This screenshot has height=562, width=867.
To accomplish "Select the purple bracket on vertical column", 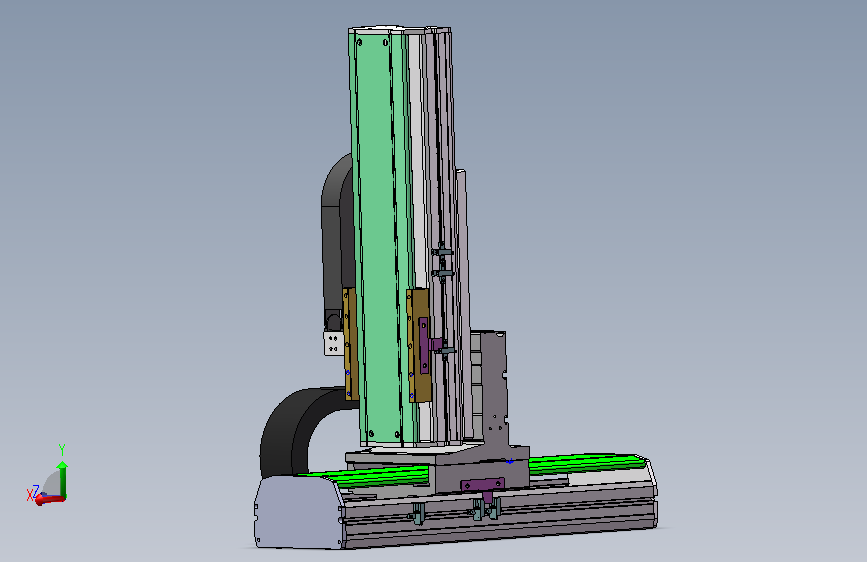I will point(426,345).
